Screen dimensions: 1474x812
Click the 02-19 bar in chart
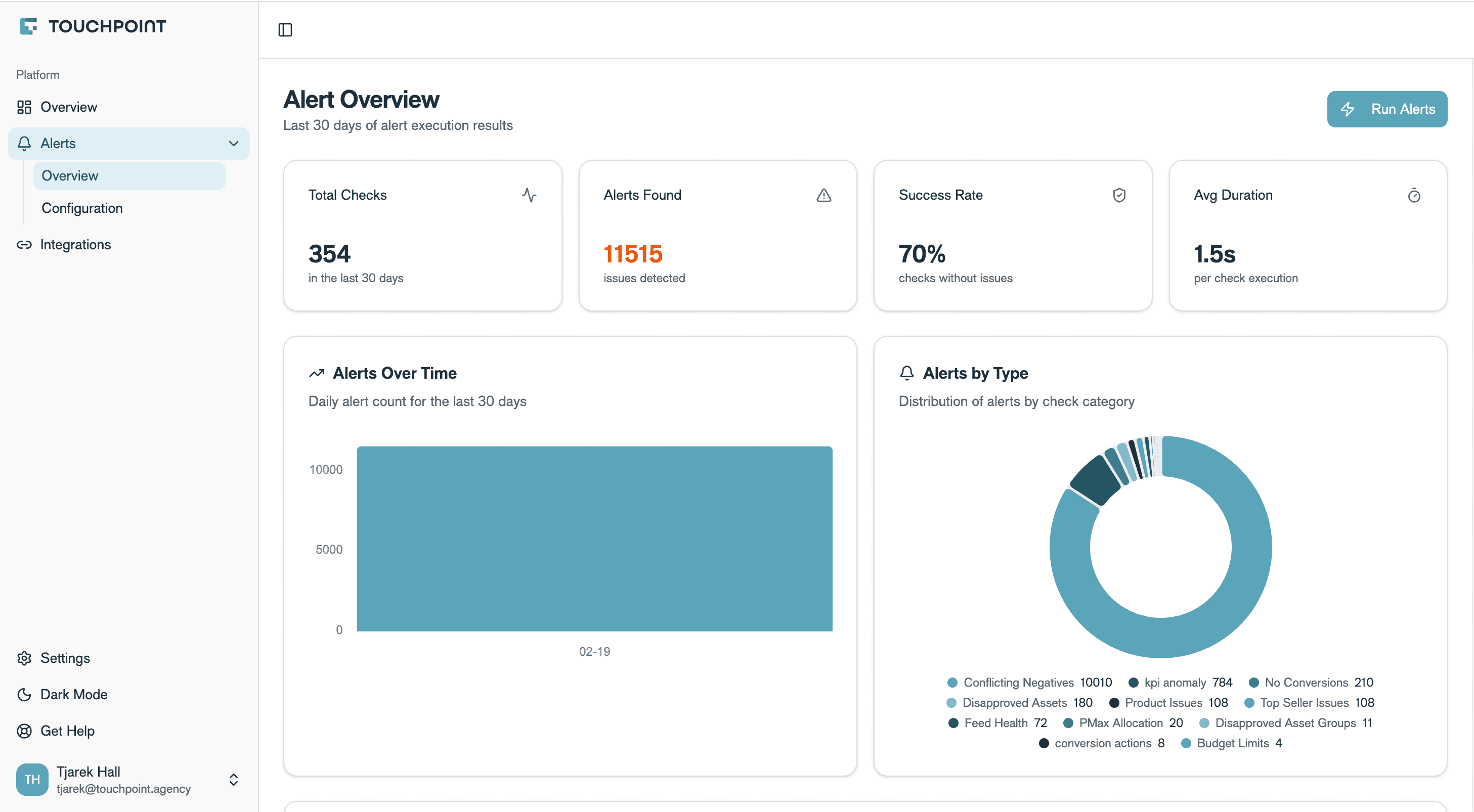pos(594,538)
